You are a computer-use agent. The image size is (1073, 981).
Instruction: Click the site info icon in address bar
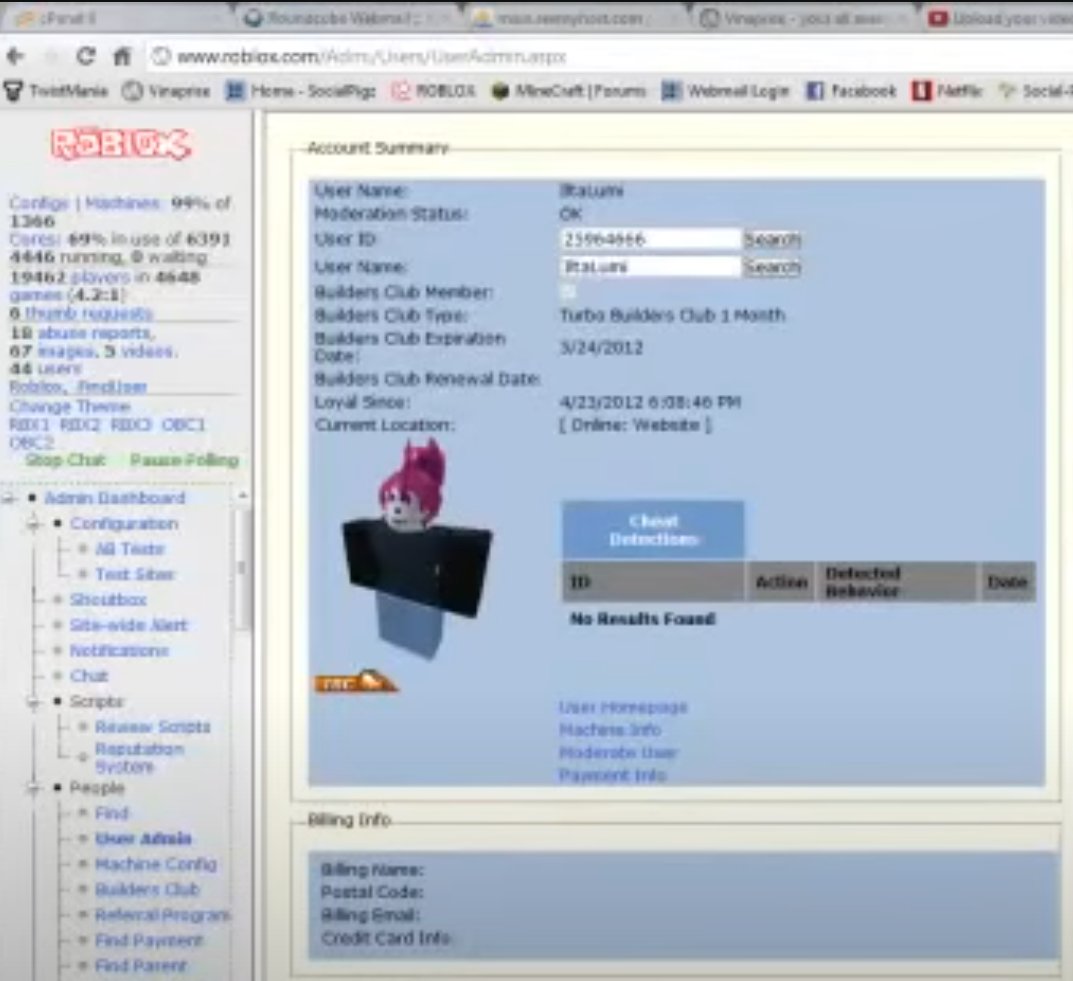[x=161, y=56]
